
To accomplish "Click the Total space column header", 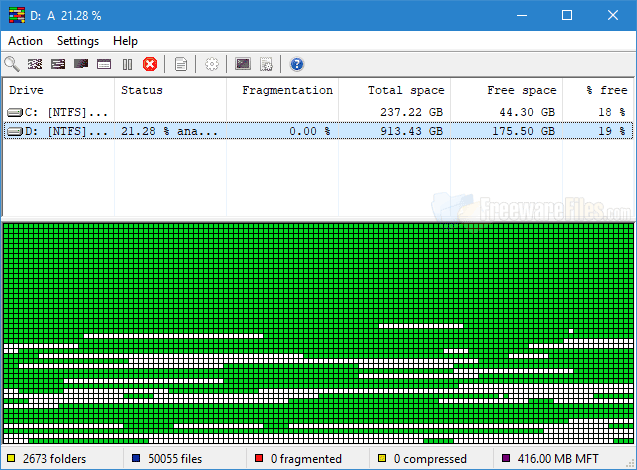I will 394,90.
